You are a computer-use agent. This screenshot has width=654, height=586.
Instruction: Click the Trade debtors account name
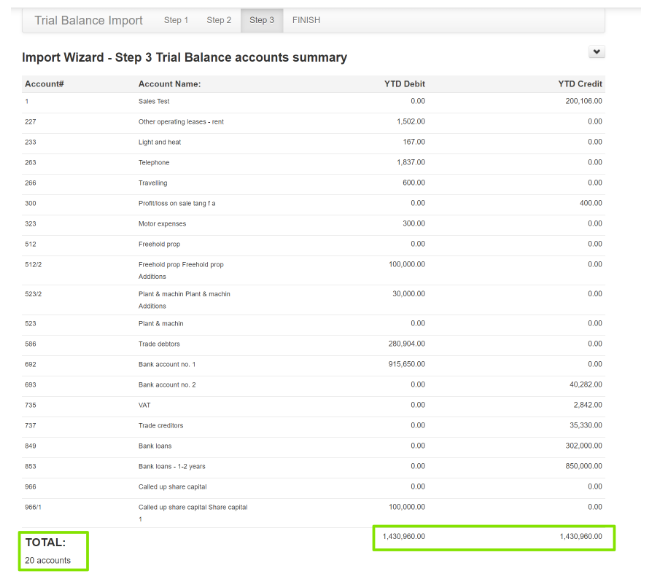click(160, 344)
